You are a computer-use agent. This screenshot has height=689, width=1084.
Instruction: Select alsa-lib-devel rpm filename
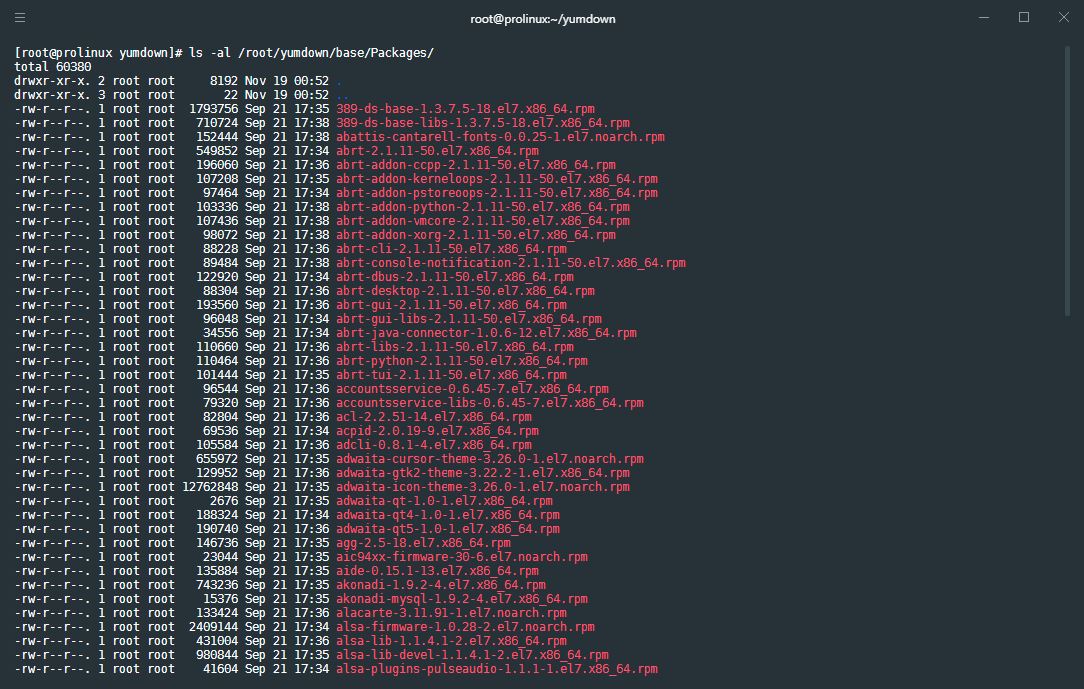point(472,654)
